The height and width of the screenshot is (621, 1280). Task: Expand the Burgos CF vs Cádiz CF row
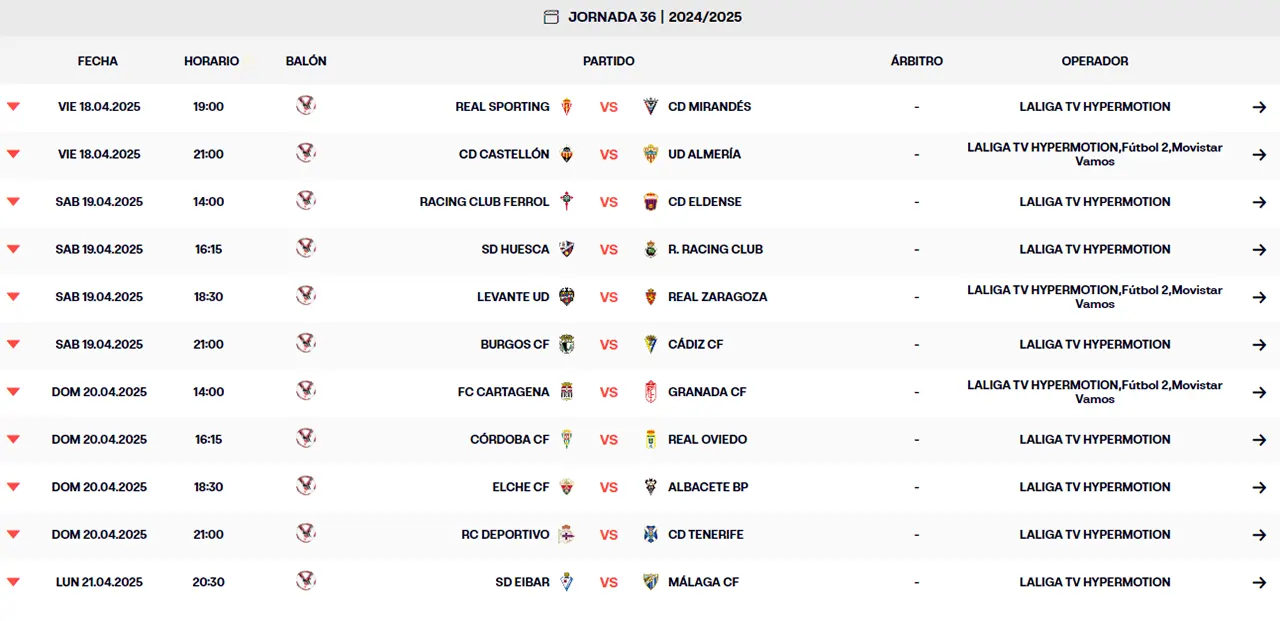click(13, 344)
